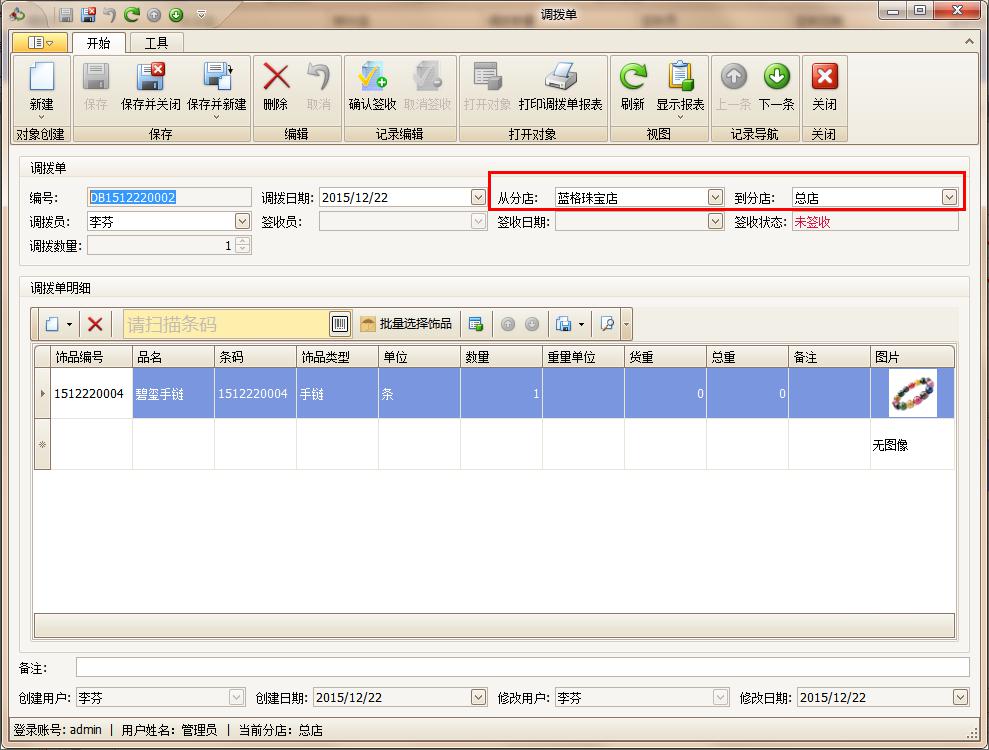The height and width of the screenshot is (750, 989).
Task: Click the cell 碧玺手链 in grid
Action: point(173,394)
